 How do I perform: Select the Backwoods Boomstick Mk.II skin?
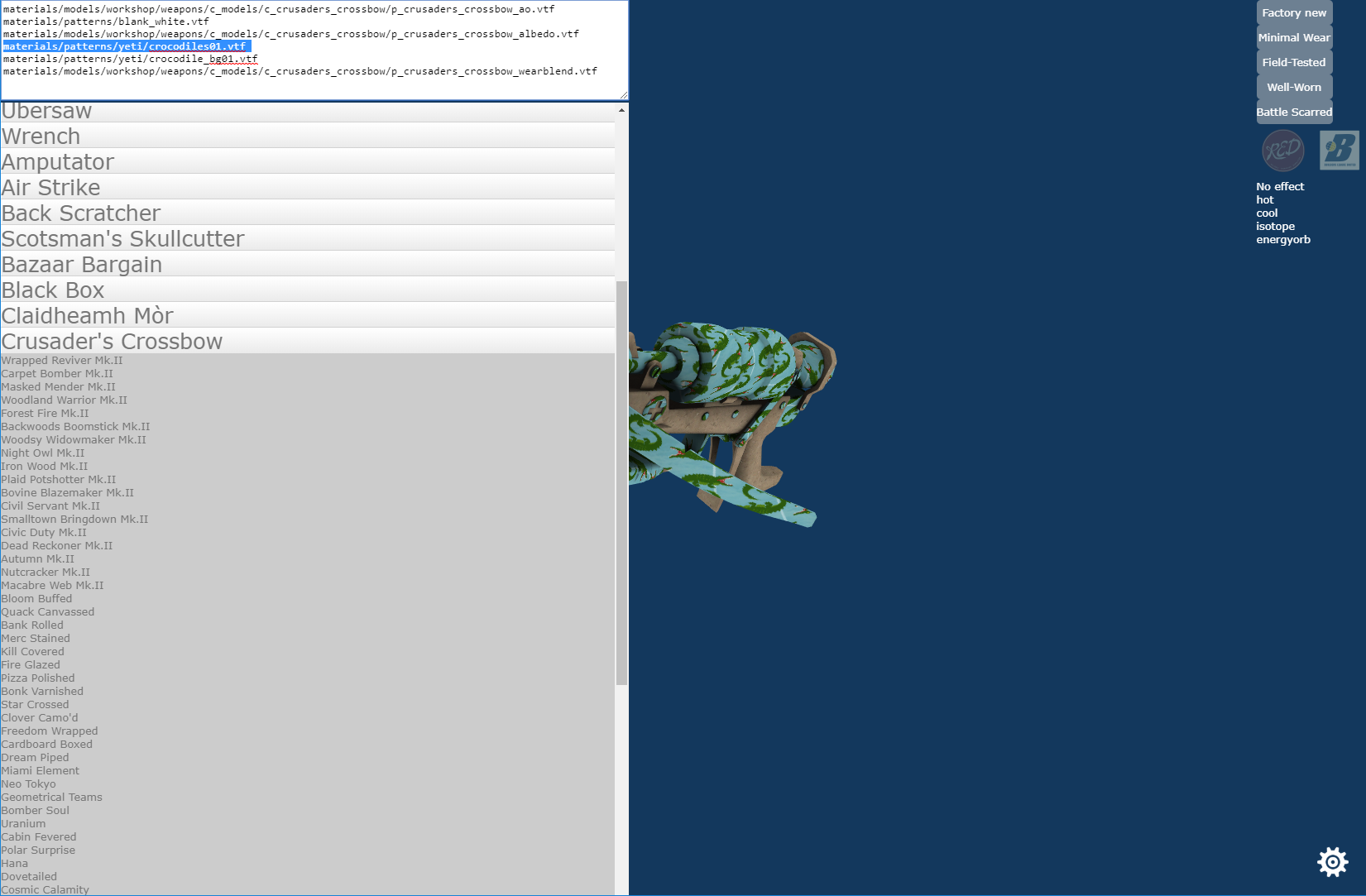click(75, 427)
